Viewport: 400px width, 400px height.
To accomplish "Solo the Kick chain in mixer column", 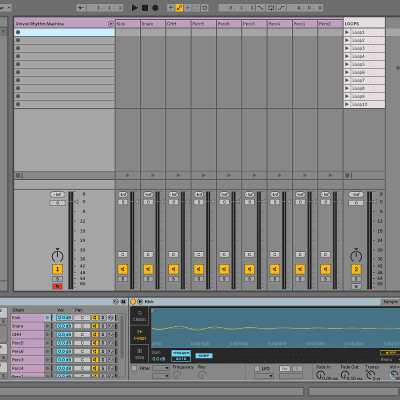I will (123, 279).
